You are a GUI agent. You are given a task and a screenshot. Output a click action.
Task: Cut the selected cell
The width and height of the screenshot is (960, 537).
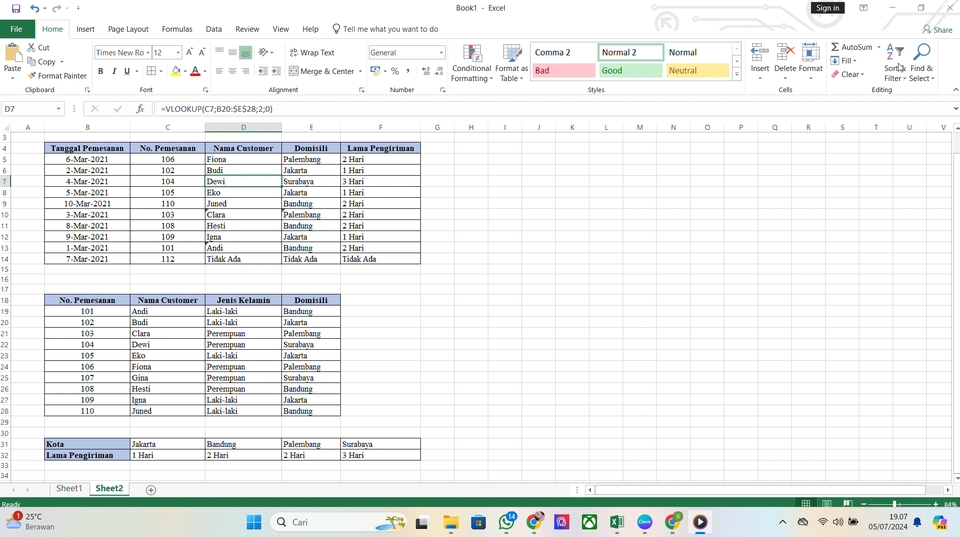(38, 47)
